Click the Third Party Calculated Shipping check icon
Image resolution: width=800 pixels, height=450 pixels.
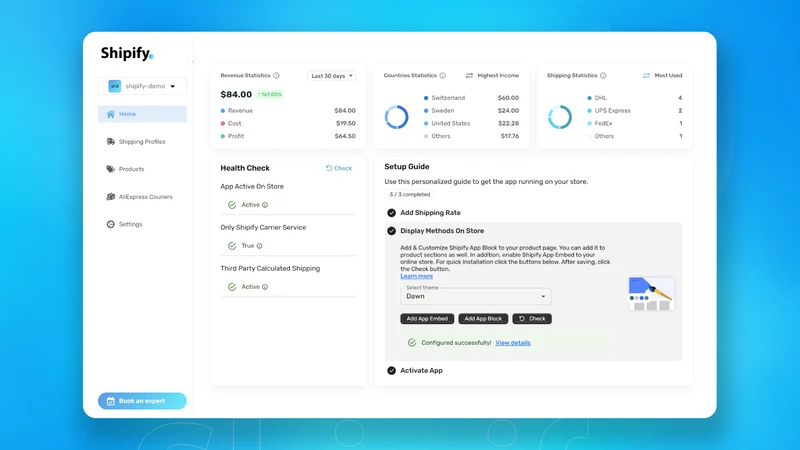tap(232, 287)
